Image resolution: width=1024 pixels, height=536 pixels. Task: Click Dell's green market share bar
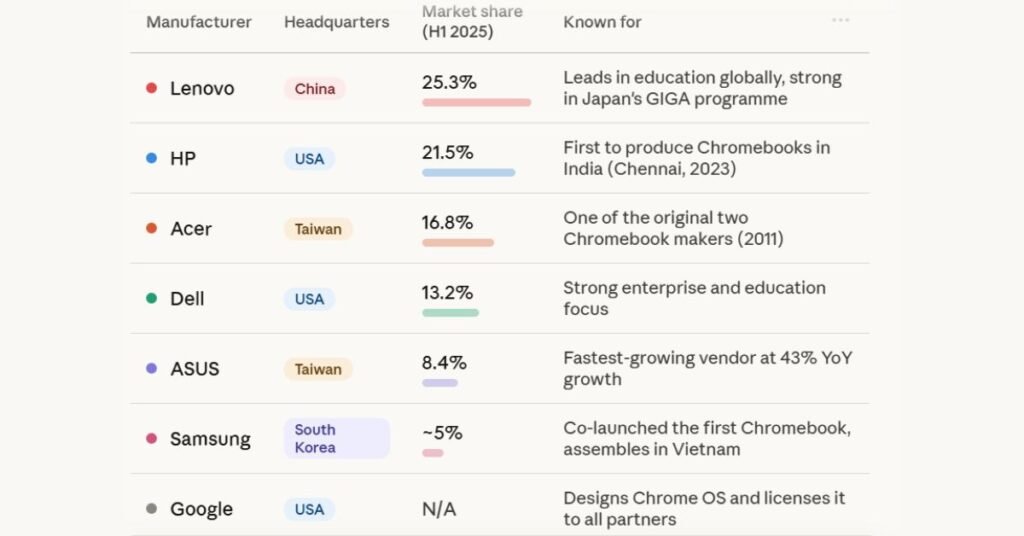click(450, 312)
